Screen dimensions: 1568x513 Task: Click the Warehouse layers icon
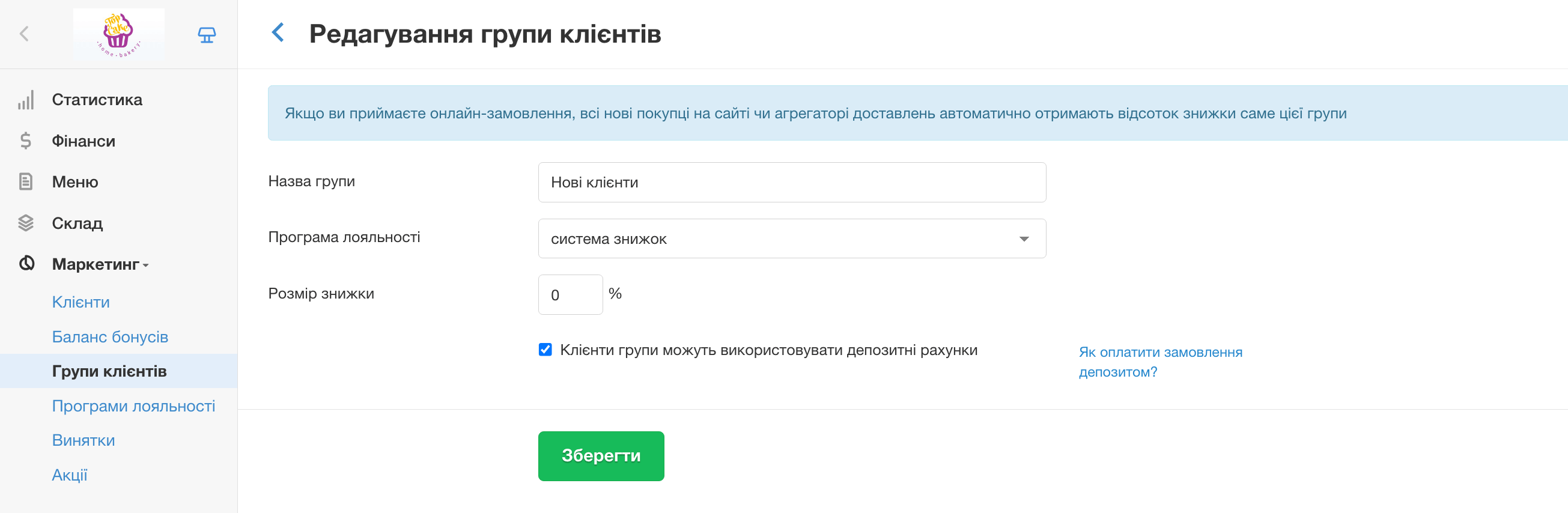pyautogui.click(x=26, y=223)
